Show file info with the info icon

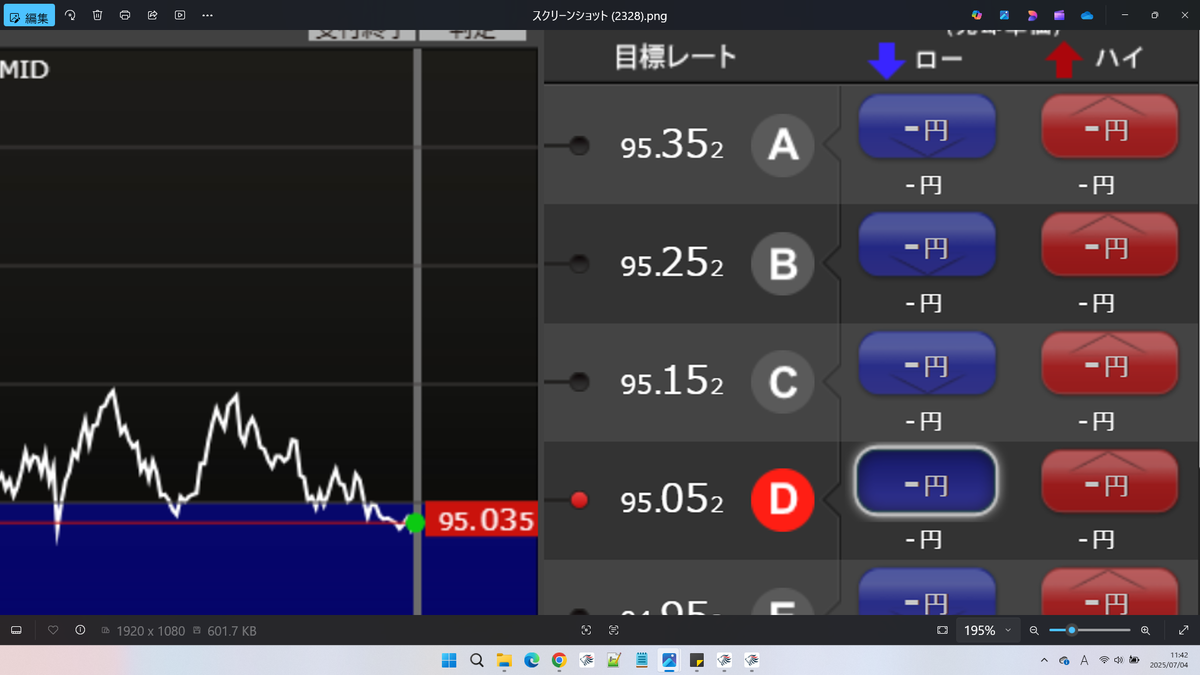pyautogui.click(x=80, y=630)
